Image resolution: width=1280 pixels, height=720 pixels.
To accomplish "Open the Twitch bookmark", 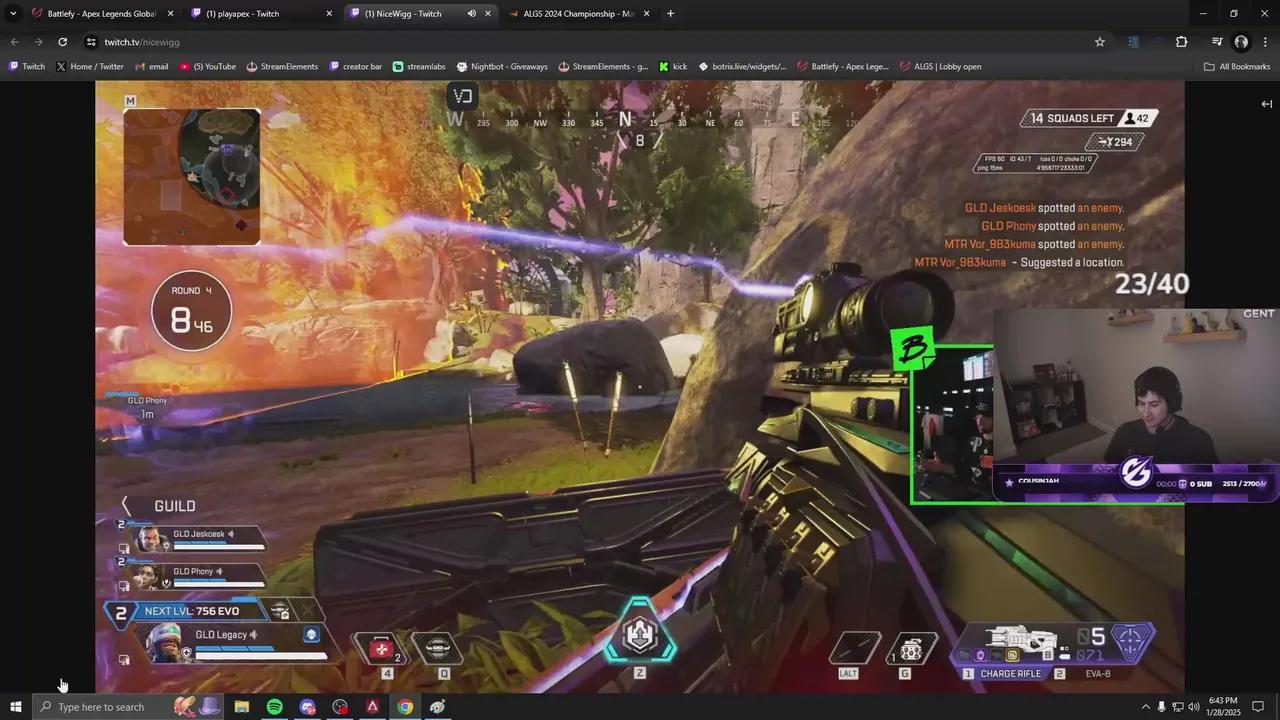I will click(x=26, y=67).
